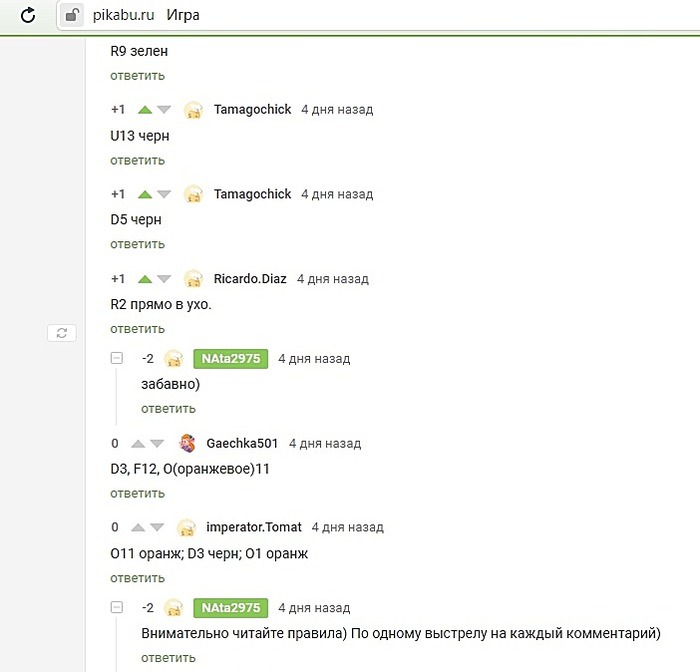Click the browser reload icon

click(x=28, y=15)
